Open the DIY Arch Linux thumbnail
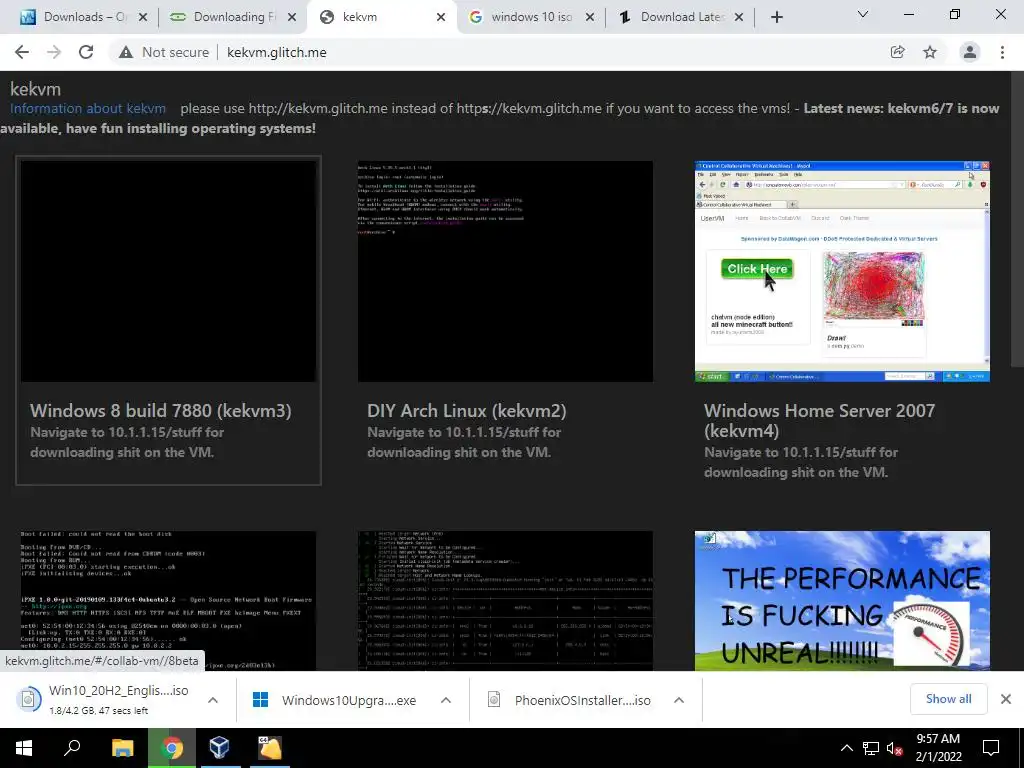Screen dimensions: 1024x768 (505, 271)
